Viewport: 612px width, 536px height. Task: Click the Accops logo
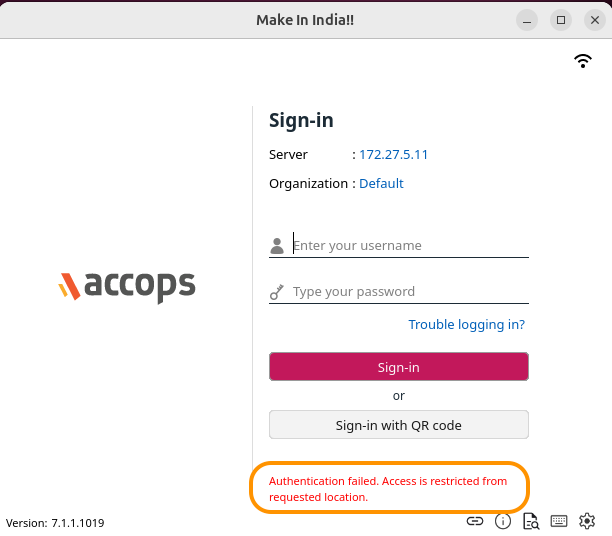tap(126, 286)
